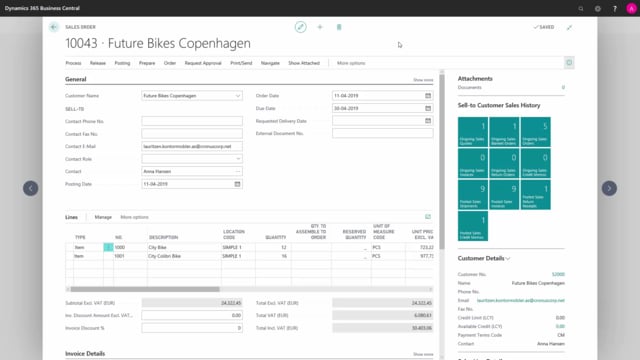
Task: Open Ongoing Sales Invoices tile
Action: click(x=473, y=163)
